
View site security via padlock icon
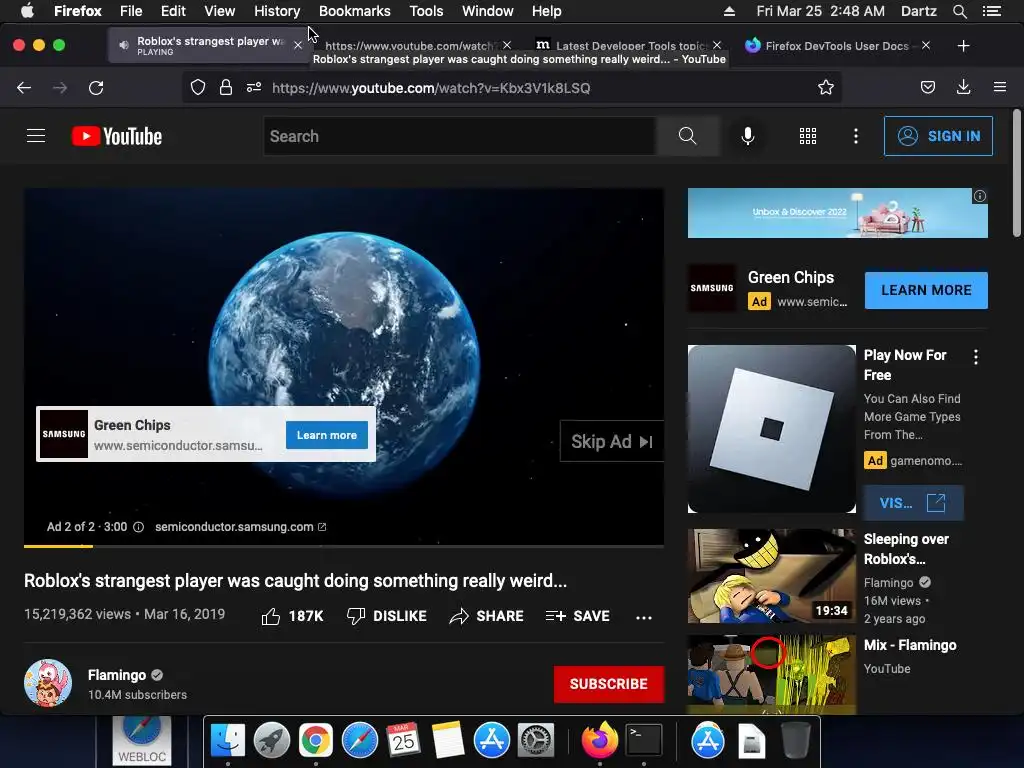point(226,88)
